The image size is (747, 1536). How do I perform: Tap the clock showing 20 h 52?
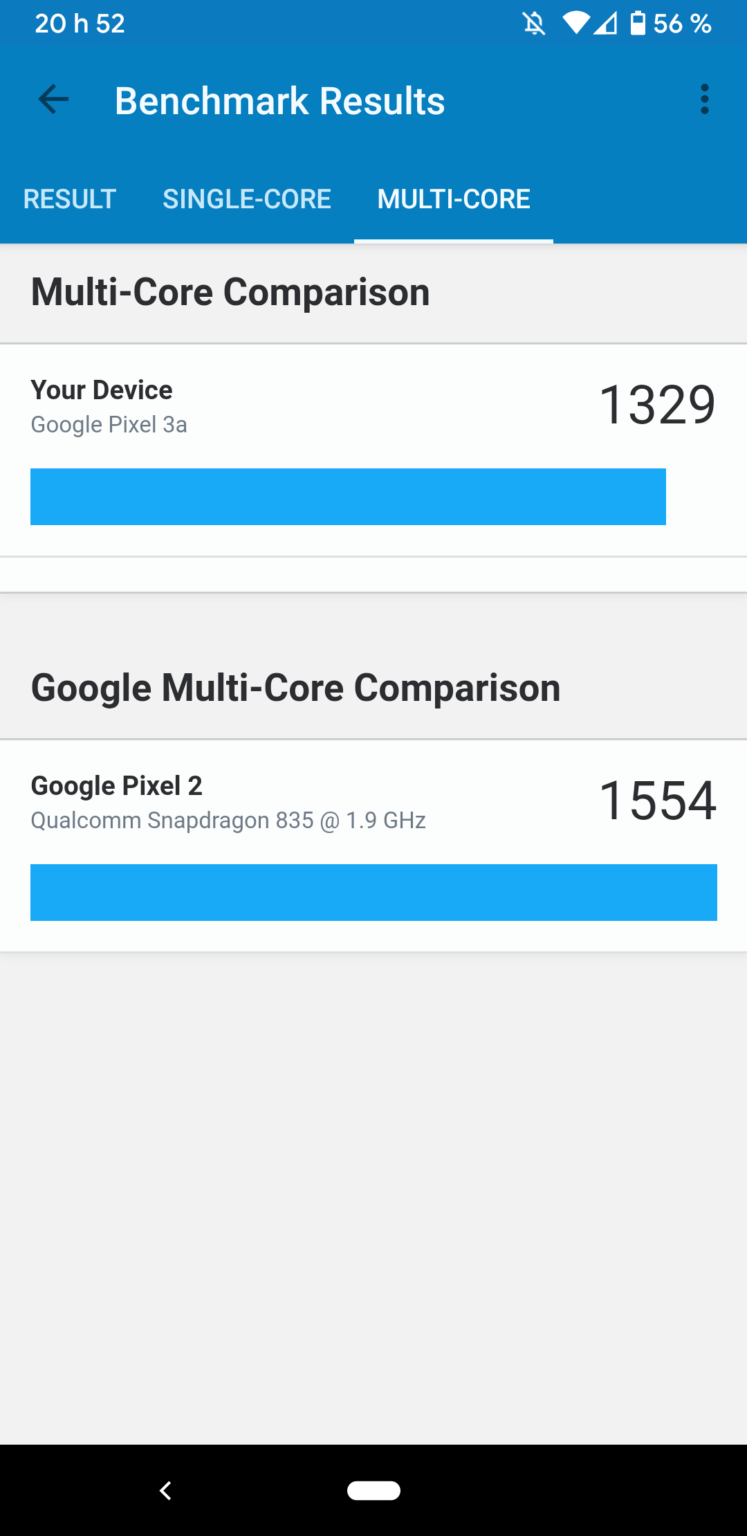(80, 24)
